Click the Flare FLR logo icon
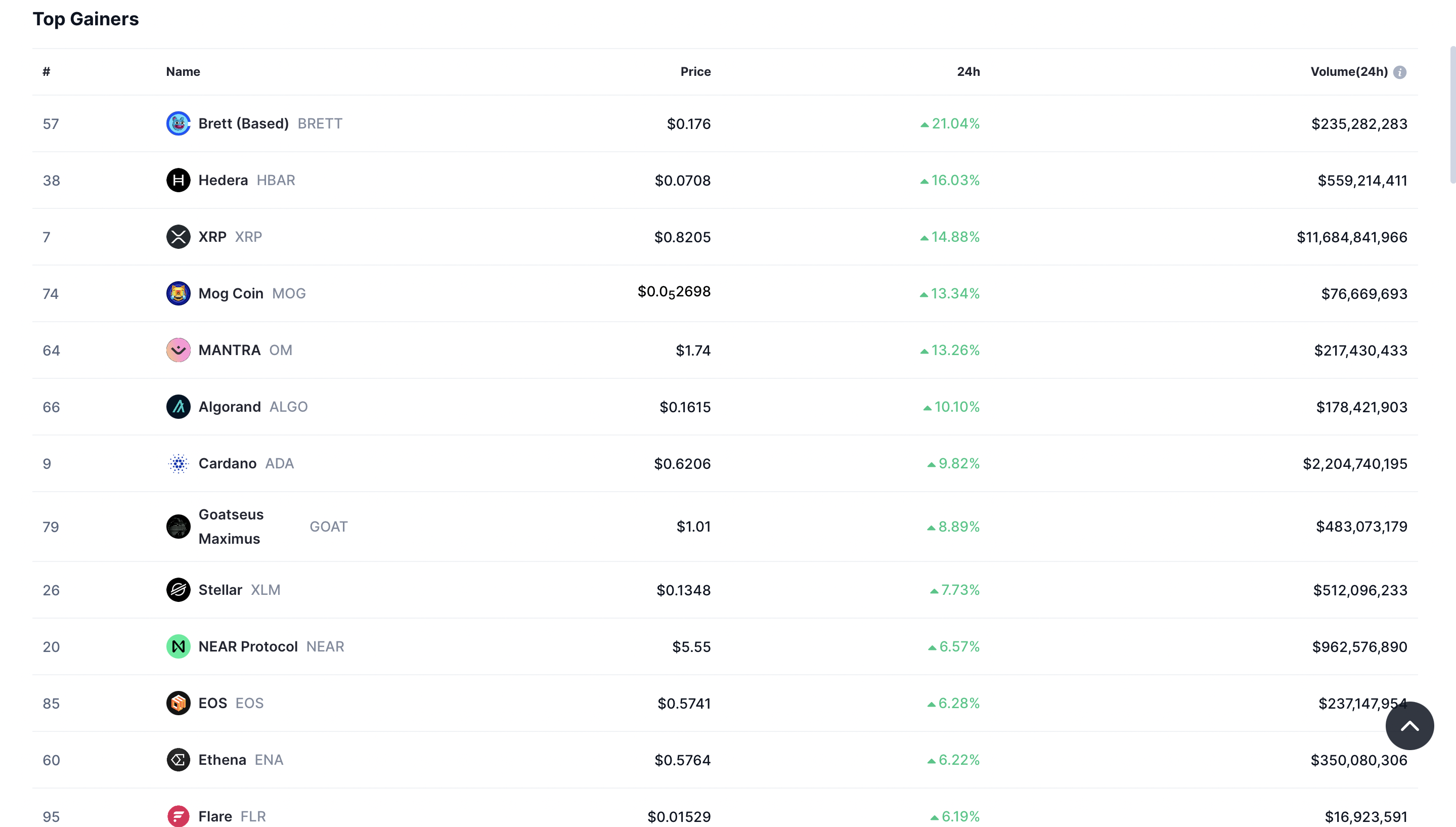Viewport: 1456px width, 827px height. [179, 816]
